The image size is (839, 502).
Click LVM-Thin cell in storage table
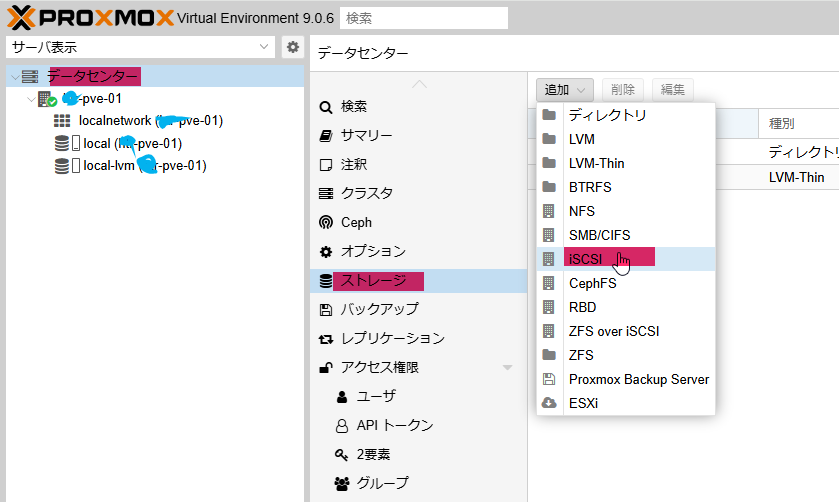point(797,177)
